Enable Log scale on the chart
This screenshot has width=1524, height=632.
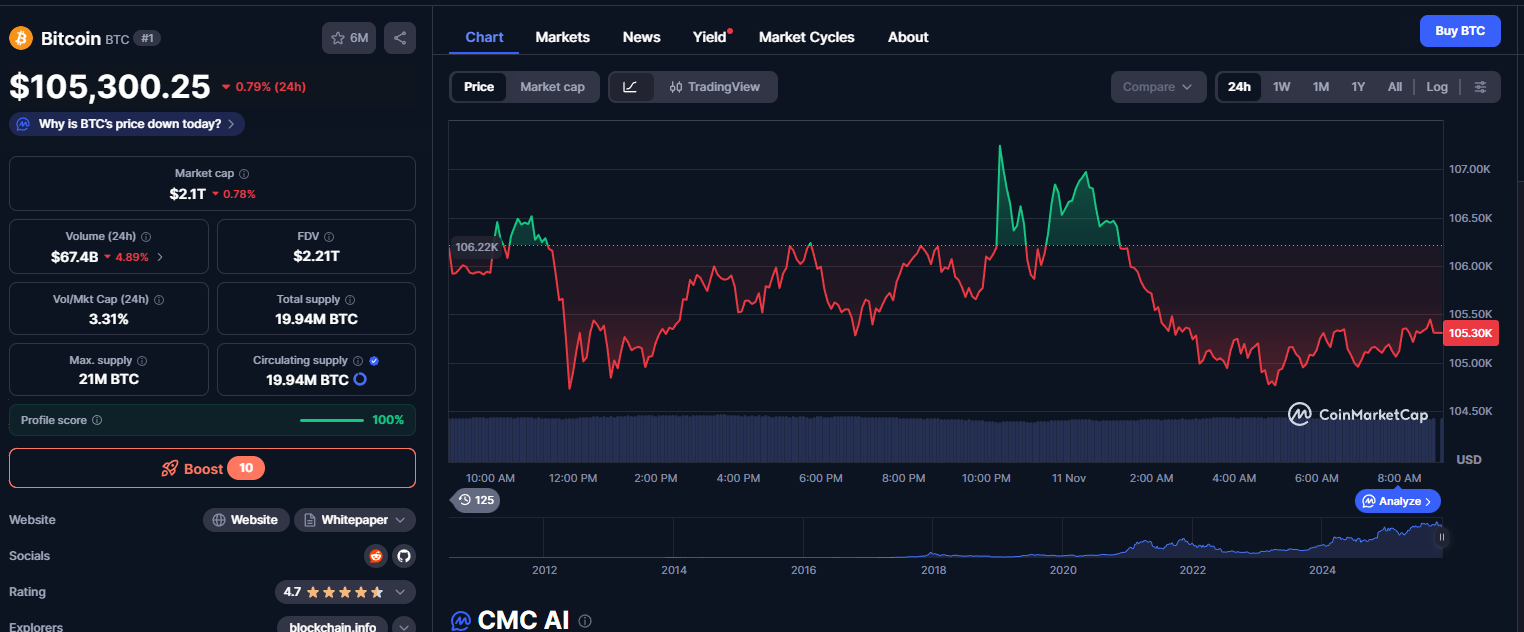click(1437, 87)
